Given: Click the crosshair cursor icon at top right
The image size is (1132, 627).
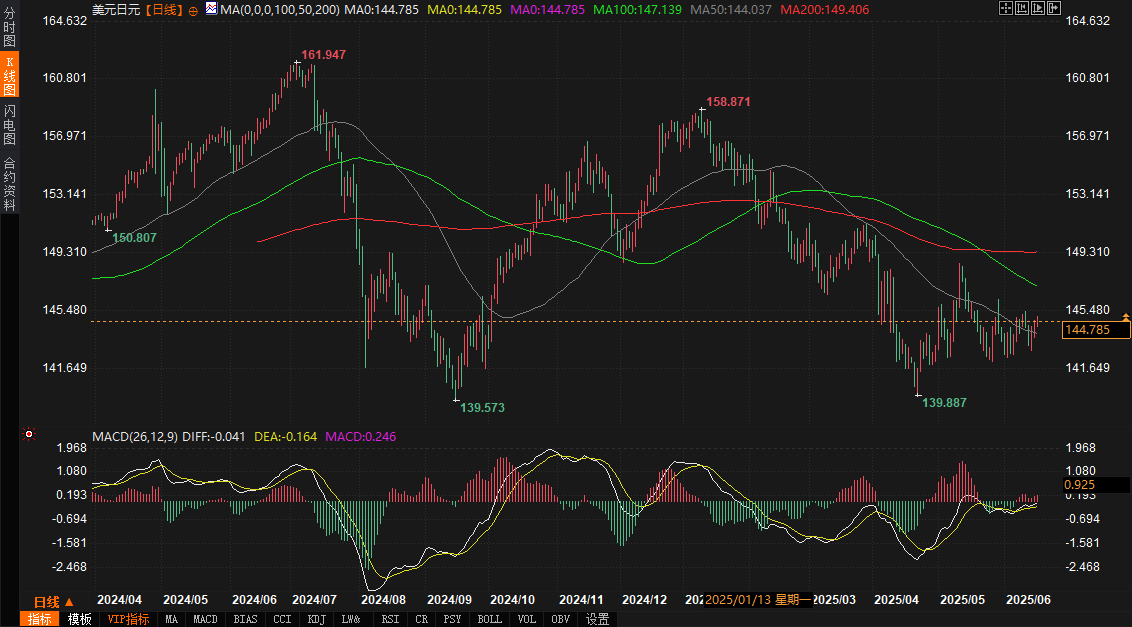Looking at the screenshot, I should 1006,8.
